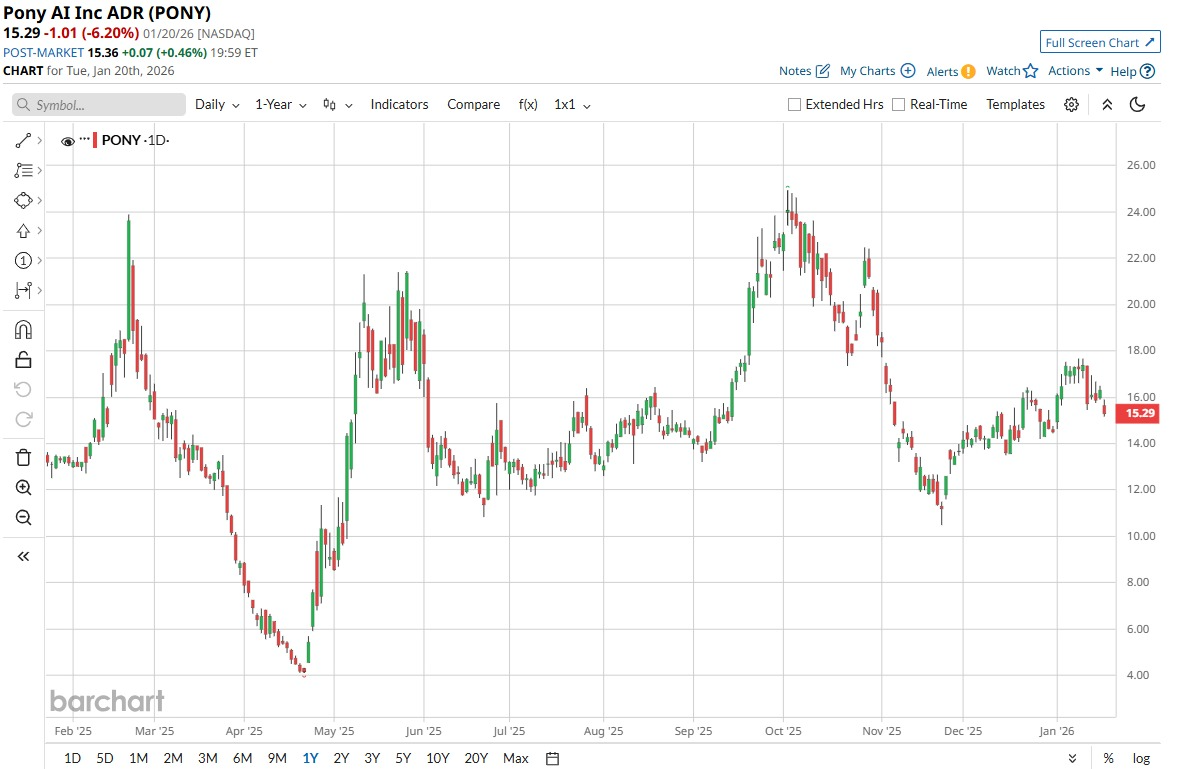Select the 3M time range

click(x=208, y=758)
